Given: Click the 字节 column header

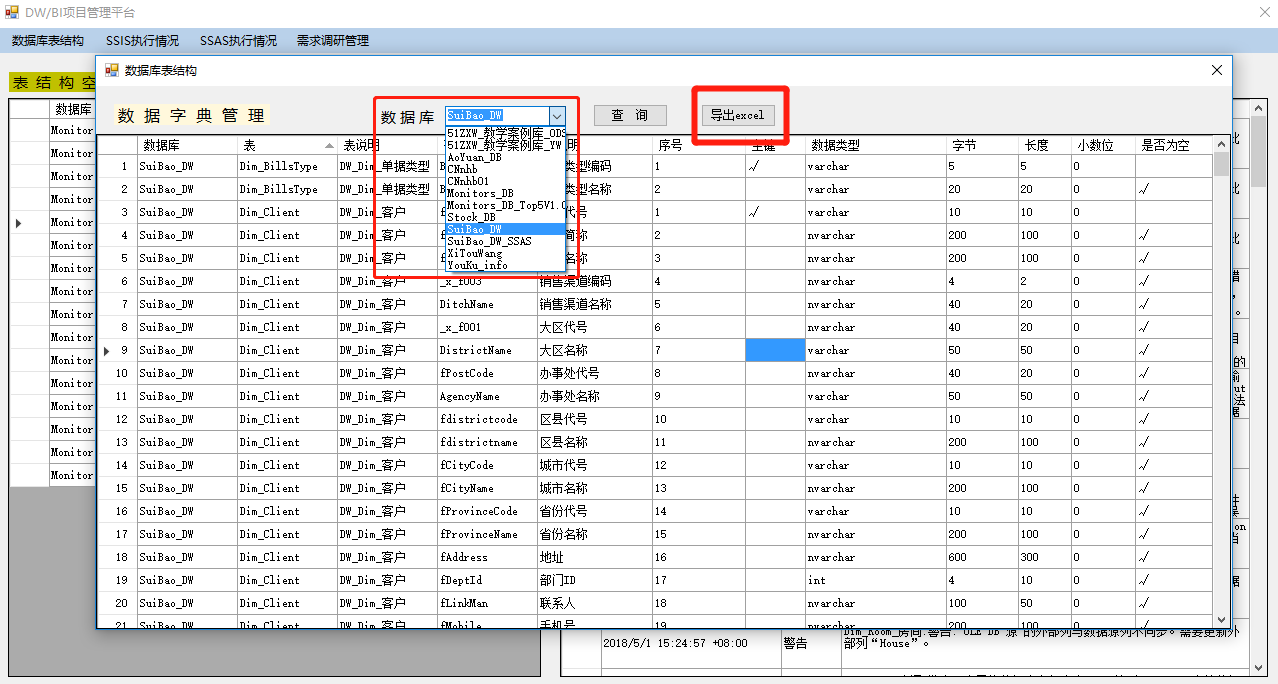Looking at the screenshot, I should click(982, 145).
